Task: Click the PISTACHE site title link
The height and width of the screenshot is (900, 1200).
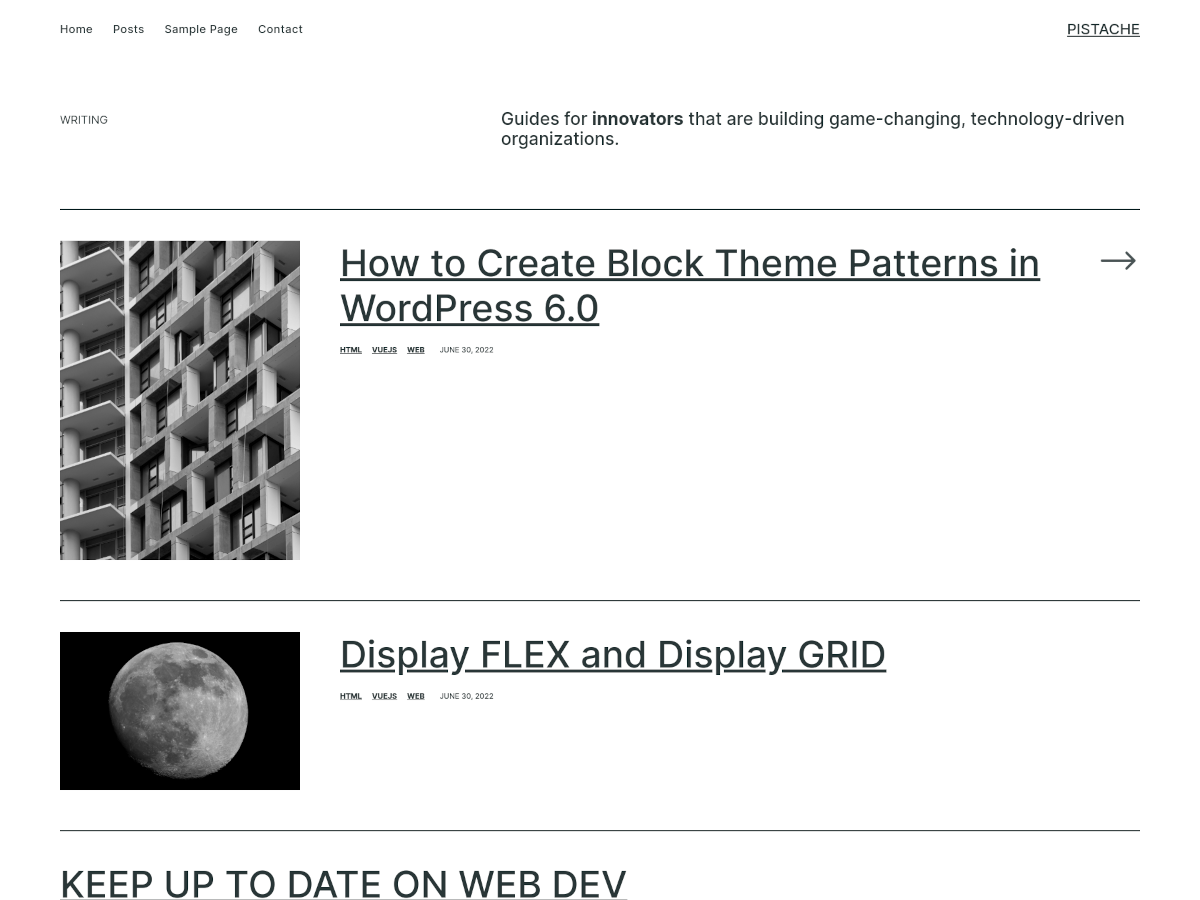Action: (x=1103, y=29)
